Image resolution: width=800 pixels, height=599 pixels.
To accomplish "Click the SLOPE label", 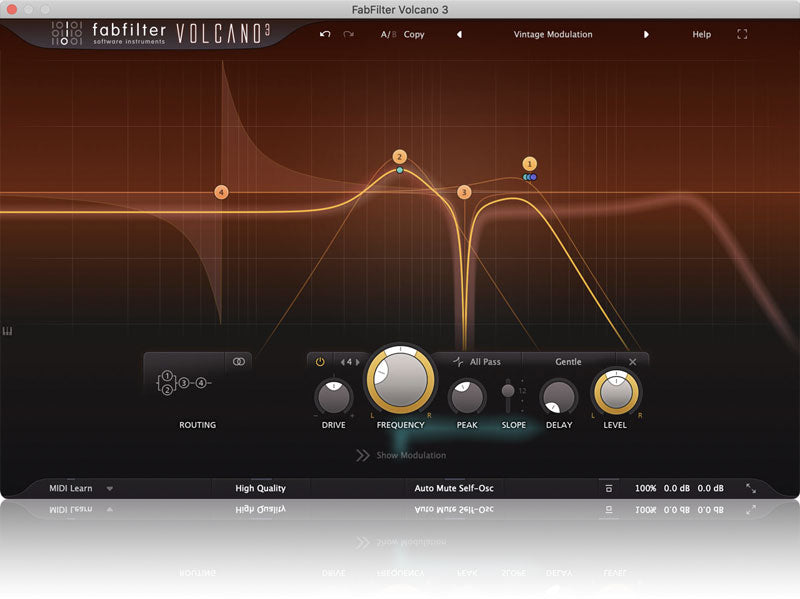I will point(513,425).
